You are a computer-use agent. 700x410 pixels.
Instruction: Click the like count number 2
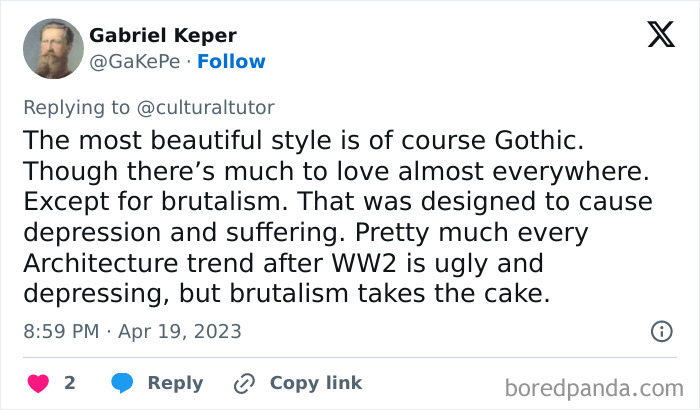70,383
